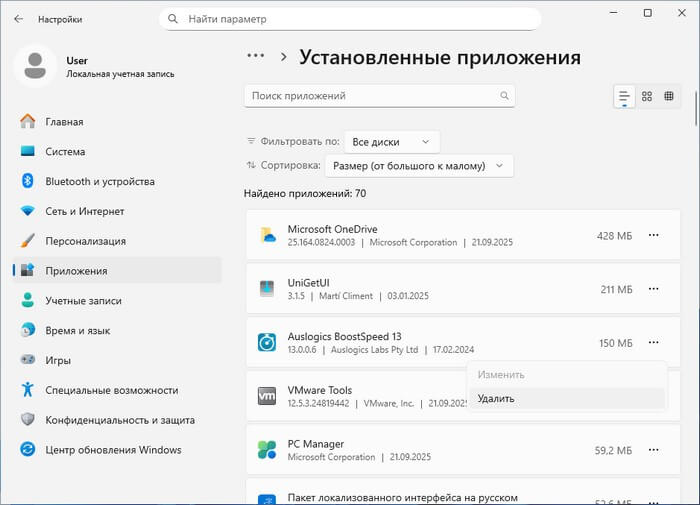Click the Auslogics BoostSpeed 13 app icon

pyautogui.click(x=267, y=343)
